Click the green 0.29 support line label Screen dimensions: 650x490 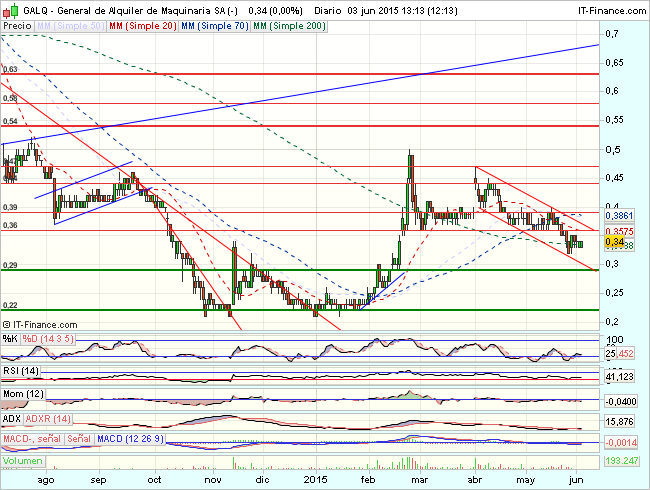(11, 265)
